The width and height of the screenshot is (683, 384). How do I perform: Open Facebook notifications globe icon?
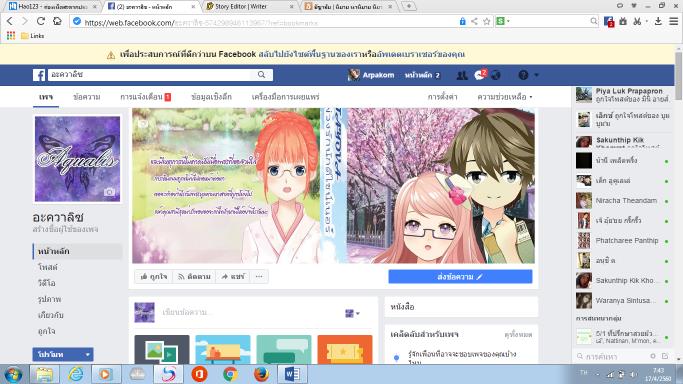496,75
